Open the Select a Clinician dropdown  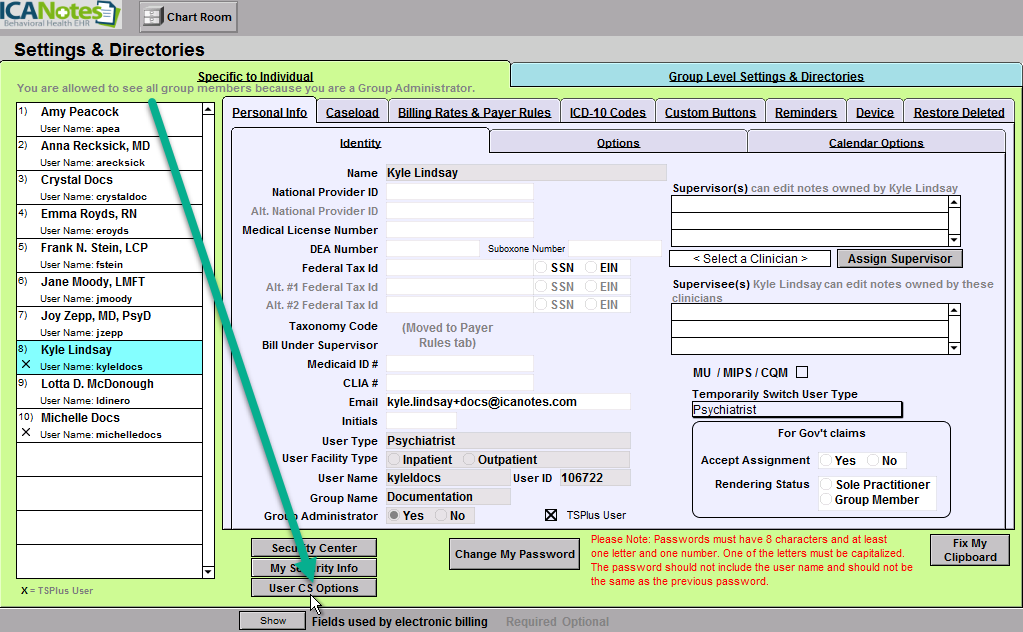coord(750,259)
